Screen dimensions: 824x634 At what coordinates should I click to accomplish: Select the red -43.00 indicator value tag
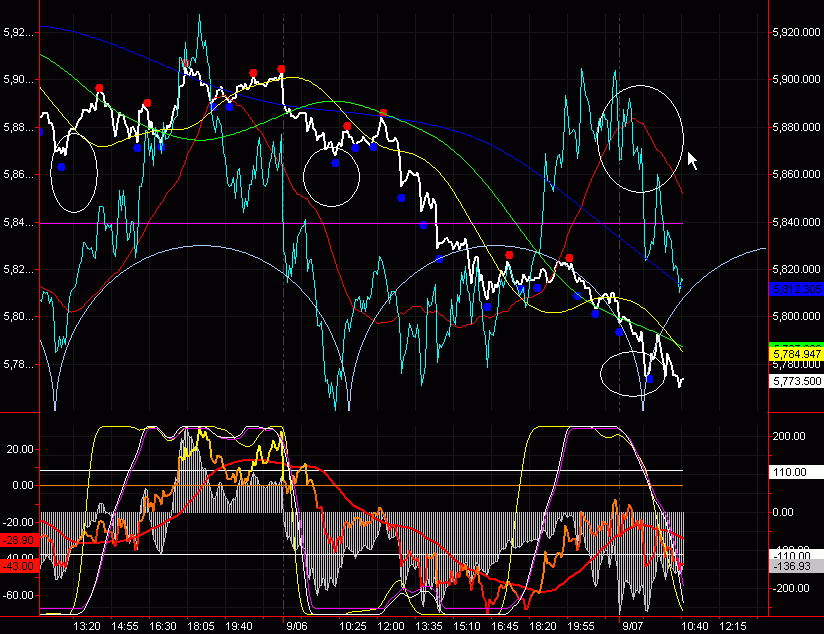18,566
